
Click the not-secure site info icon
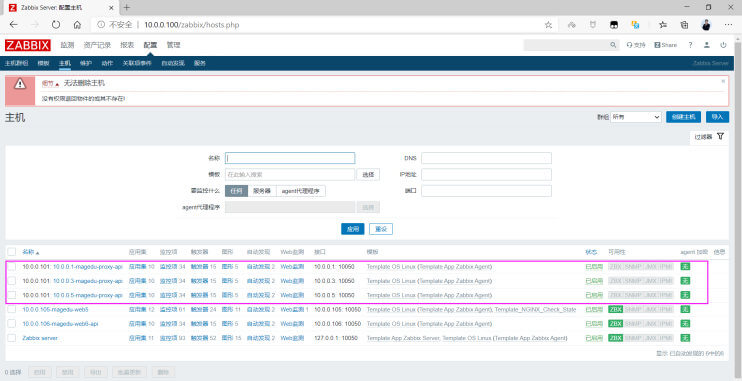click(x=100, y=25)
